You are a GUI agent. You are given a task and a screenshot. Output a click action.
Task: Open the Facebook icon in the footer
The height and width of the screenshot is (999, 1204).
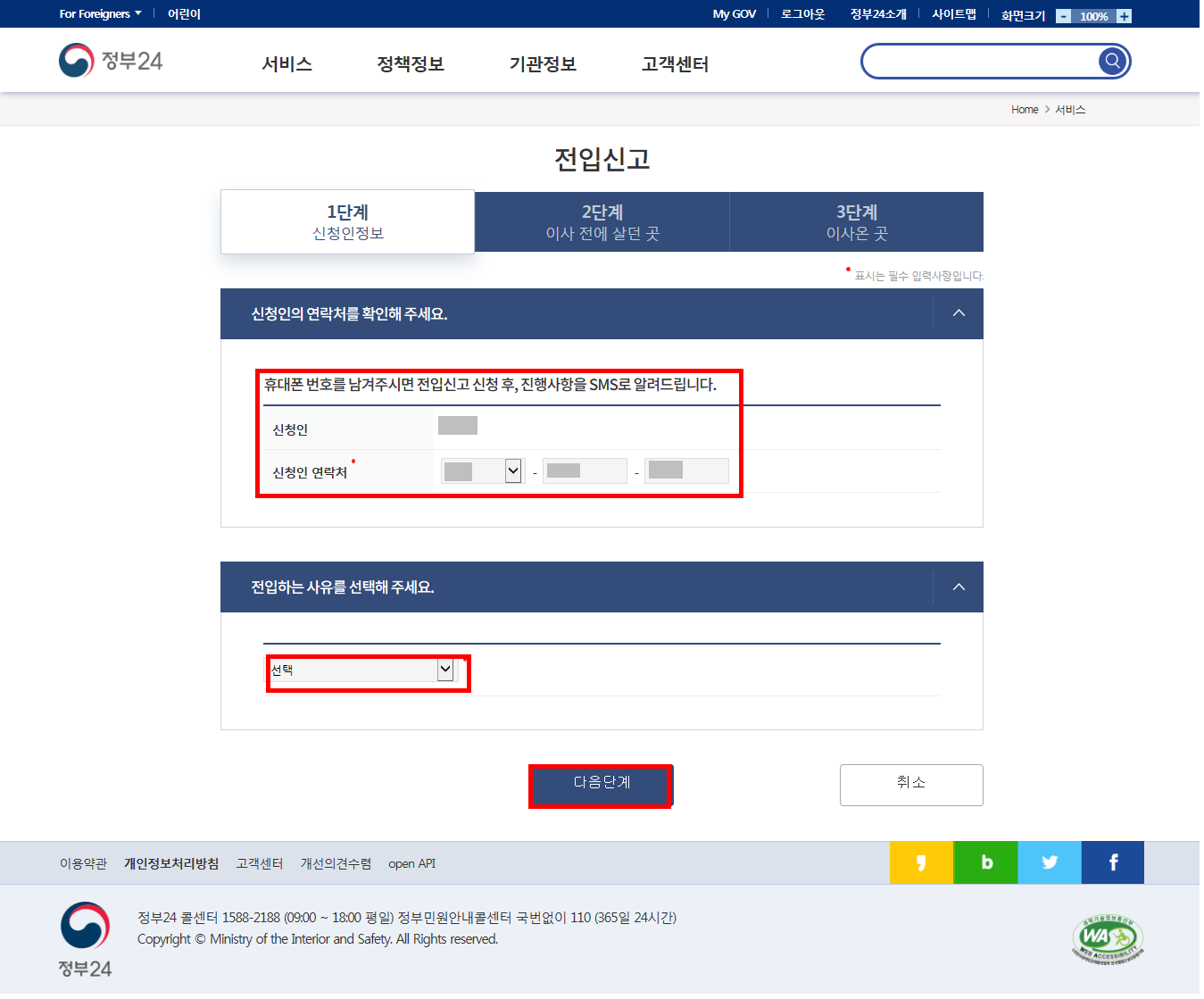[x=1113, y=862]
